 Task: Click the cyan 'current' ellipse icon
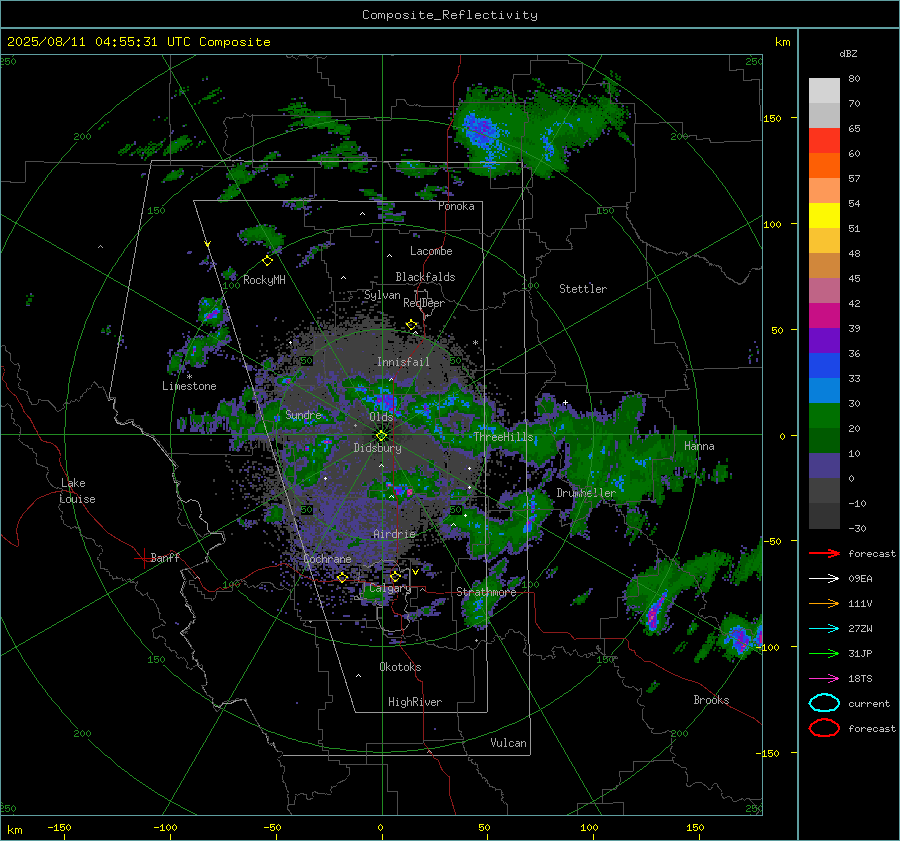pyautogui.click(x=824, y=703)
